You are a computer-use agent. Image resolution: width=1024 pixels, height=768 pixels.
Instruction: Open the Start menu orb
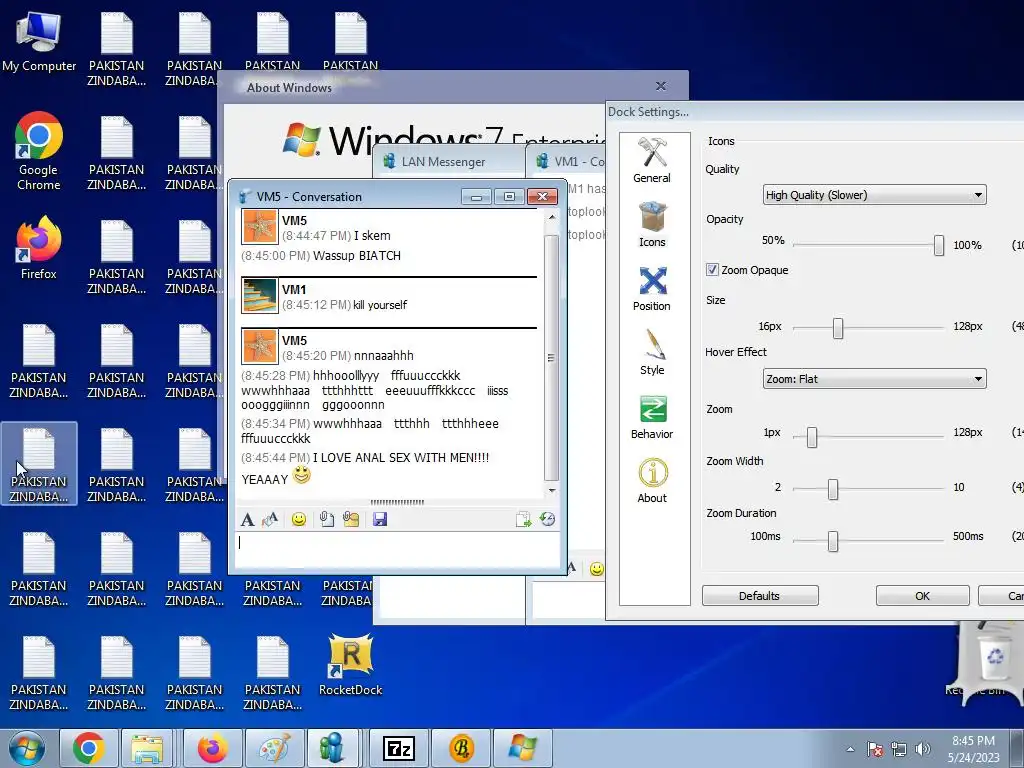(27, 748)
